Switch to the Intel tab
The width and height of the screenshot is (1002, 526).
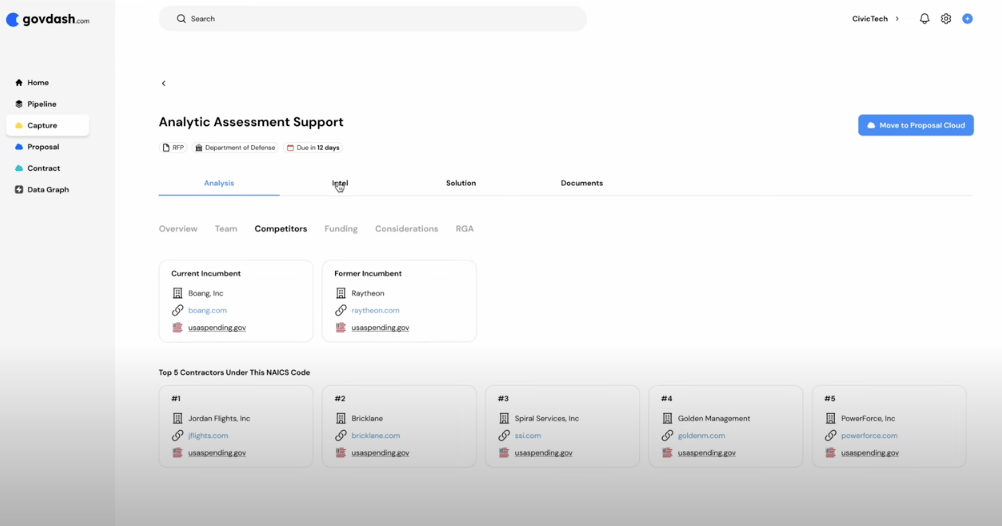(340, 183)
